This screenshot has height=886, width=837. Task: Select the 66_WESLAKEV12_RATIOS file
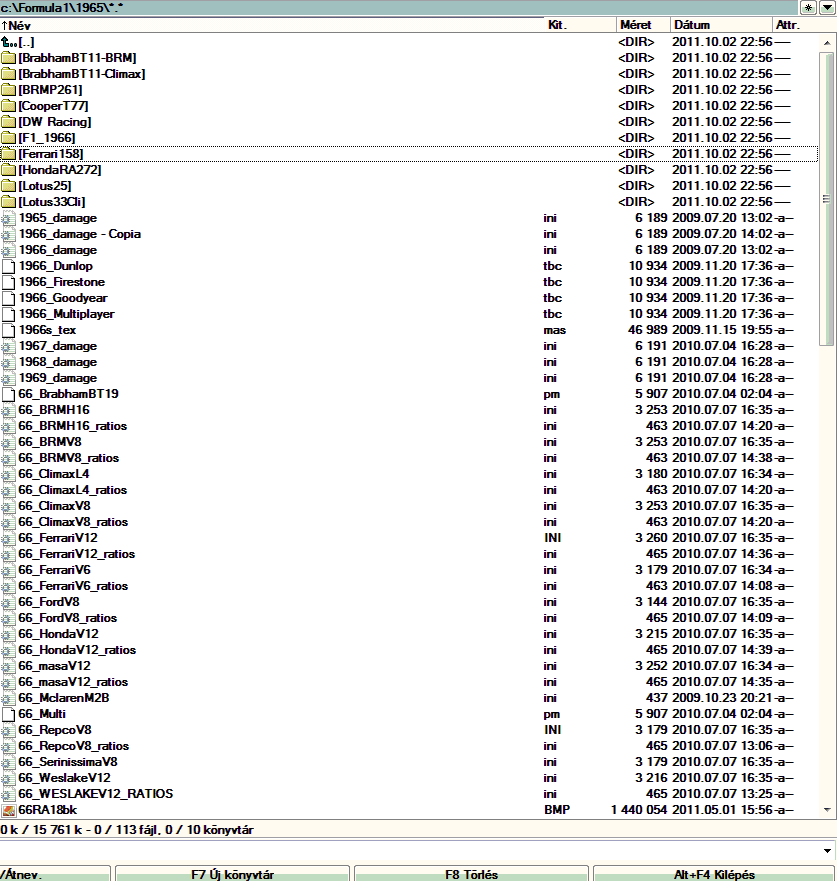point(409,794)
